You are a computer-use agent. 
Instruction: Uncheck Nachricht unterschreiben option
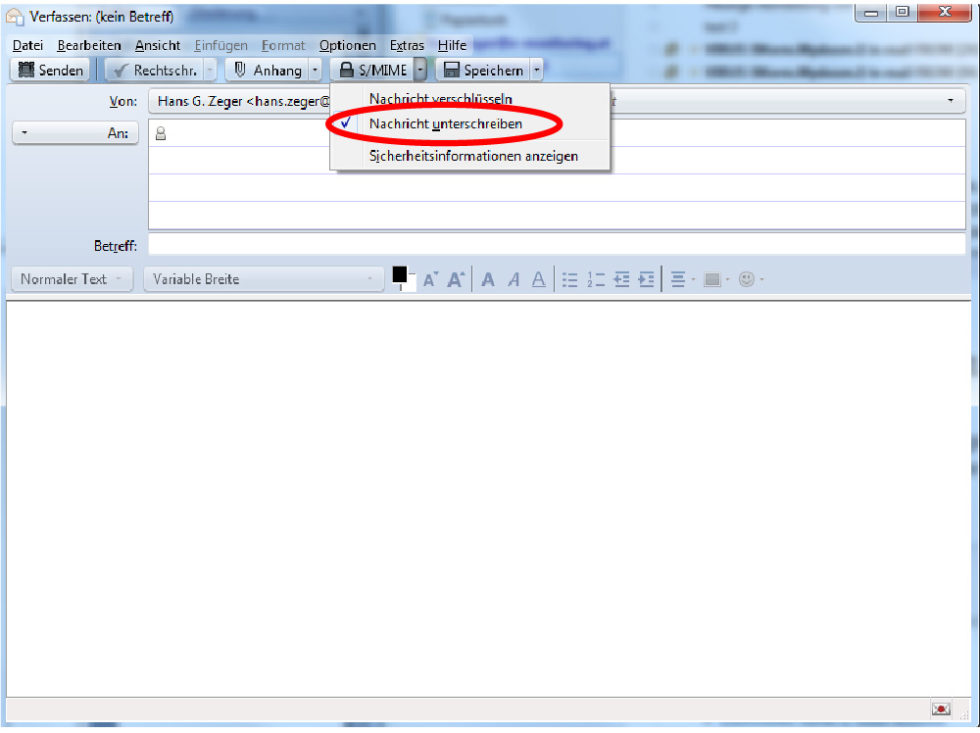(445, 123)
